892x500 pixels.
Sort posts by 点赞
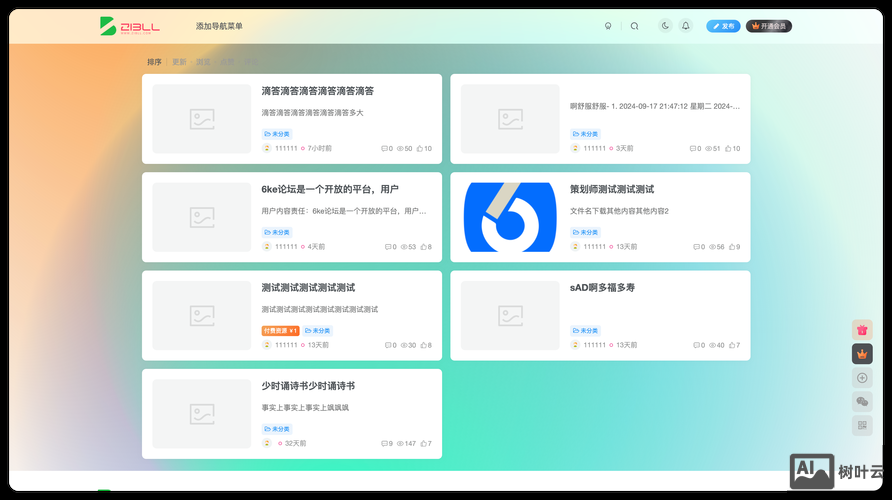[227, 62]
